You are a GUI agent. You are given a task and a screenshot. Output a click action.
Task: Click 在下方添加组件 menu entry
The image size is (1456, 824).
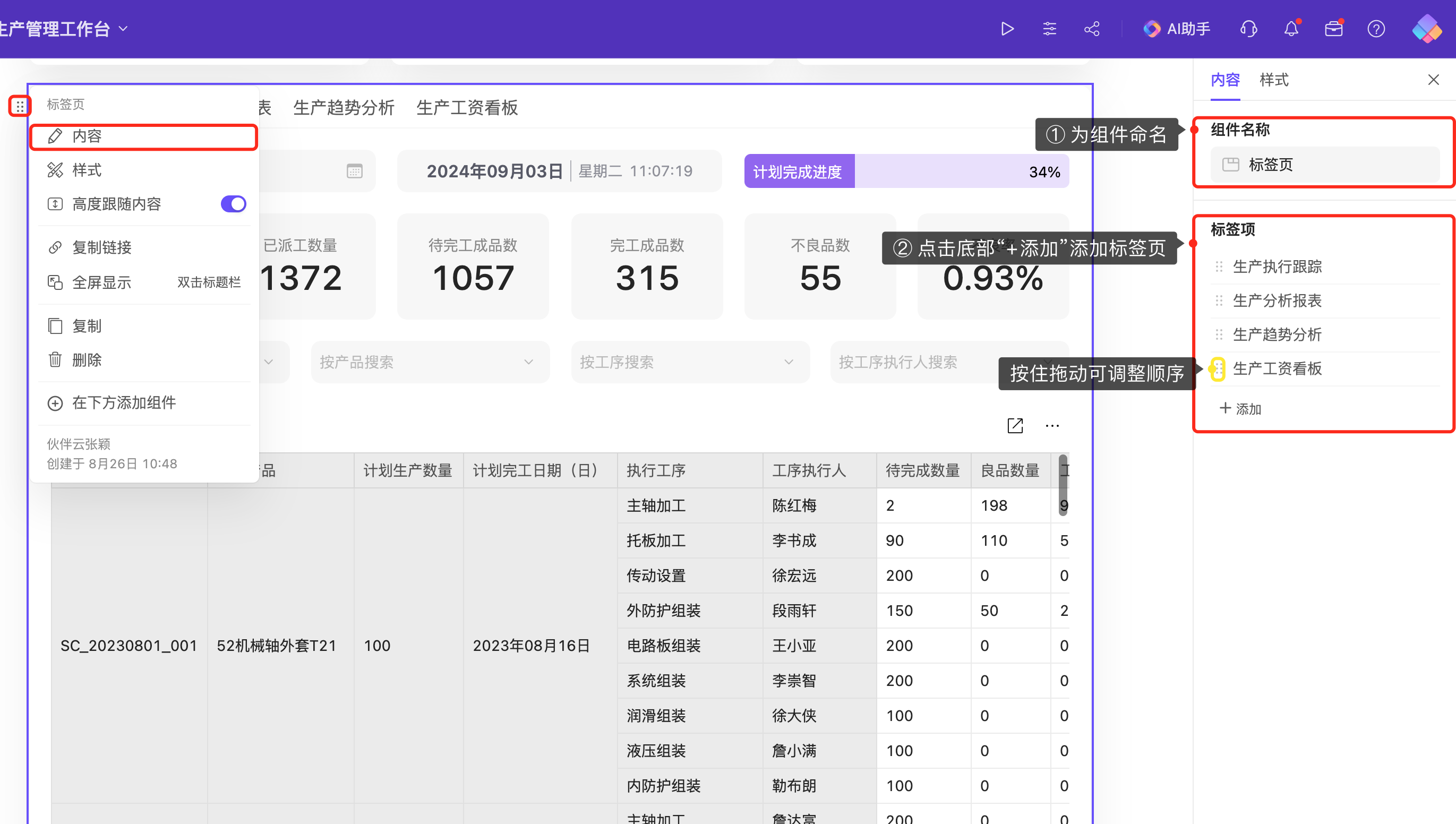coord(144,403)
